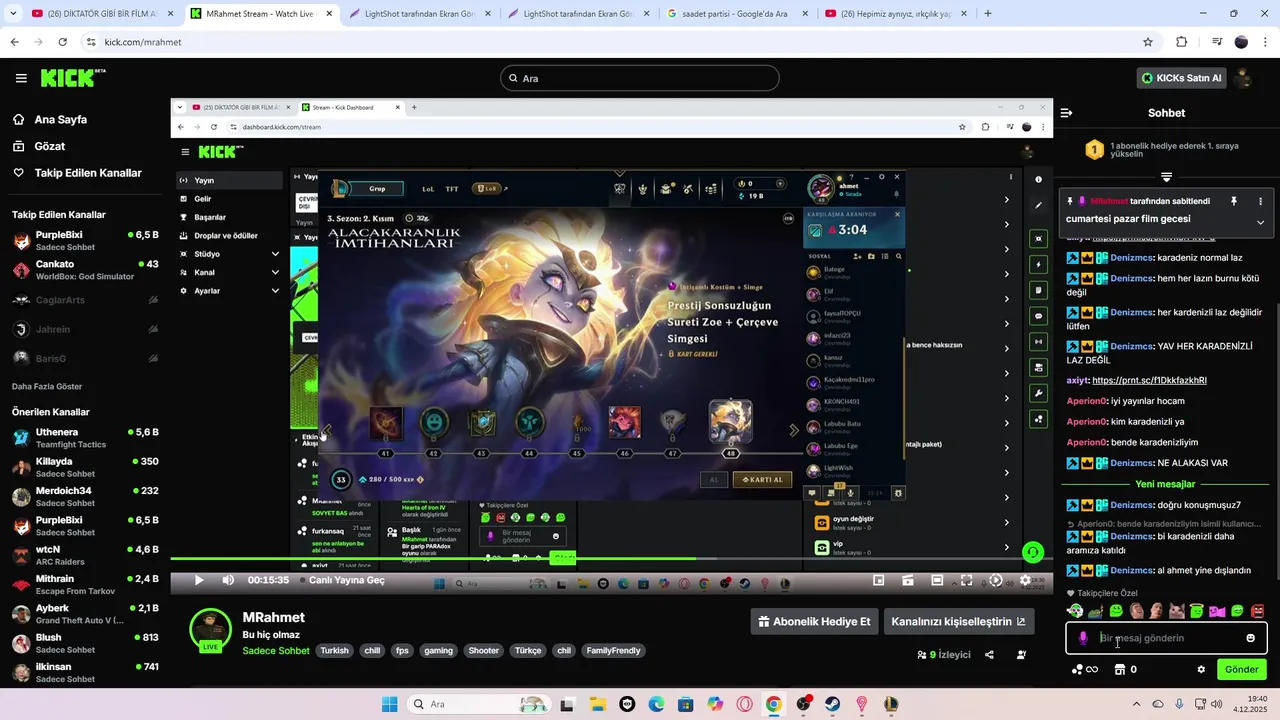Open the Cankato followed channel
Viewport: 1280px width, 720px height.
(84, 270)
